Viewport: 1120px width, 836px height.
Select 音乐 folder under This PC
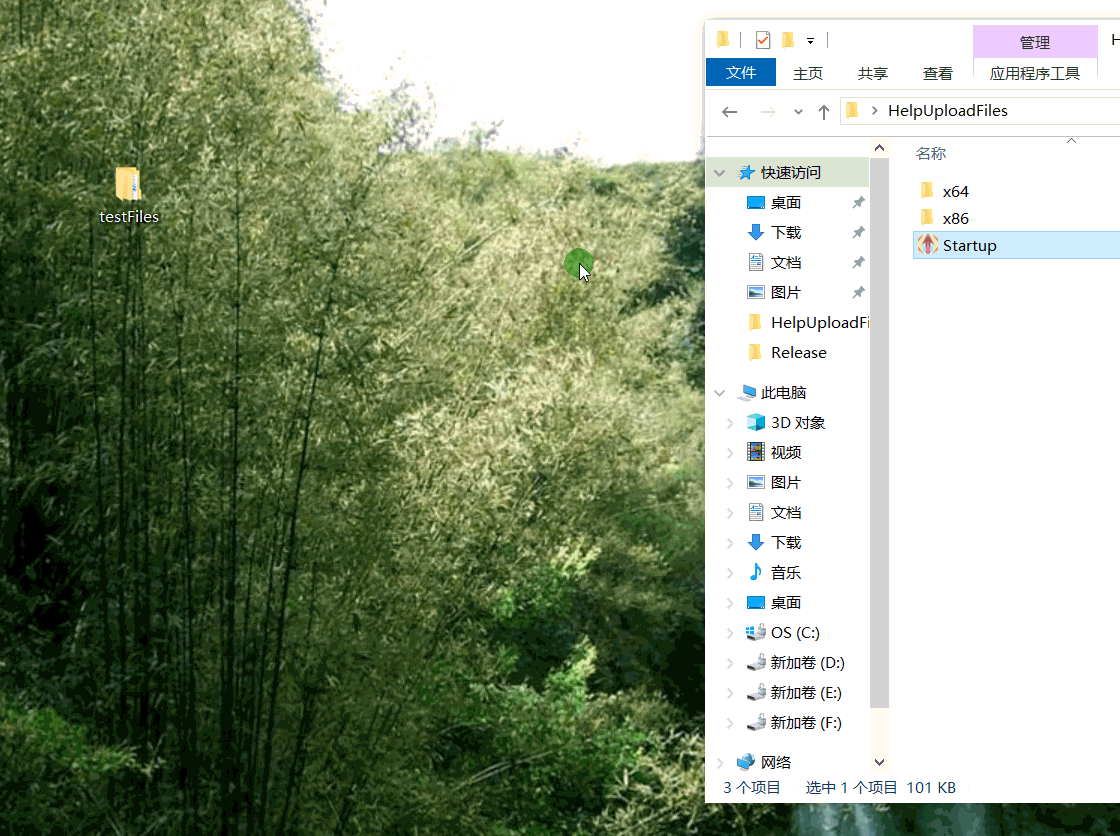(786, 572)
